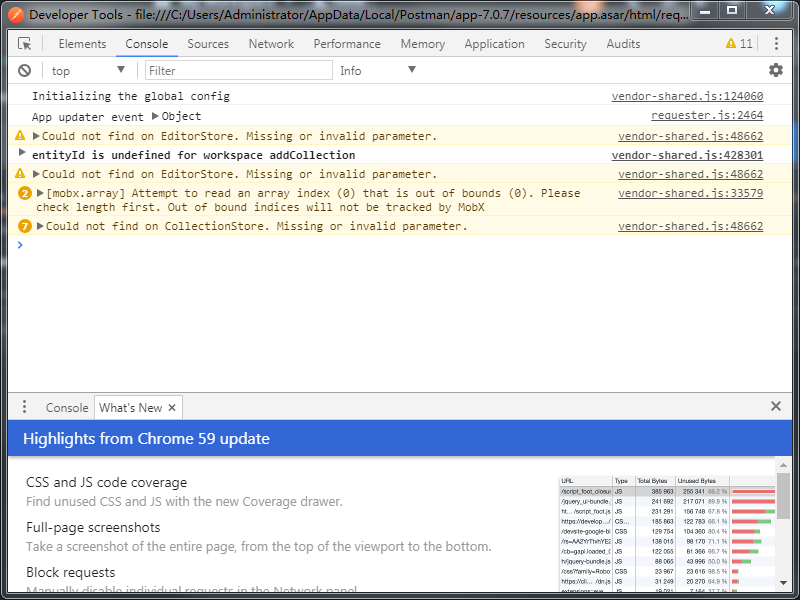Open the Elements tab

click(82, 44)
